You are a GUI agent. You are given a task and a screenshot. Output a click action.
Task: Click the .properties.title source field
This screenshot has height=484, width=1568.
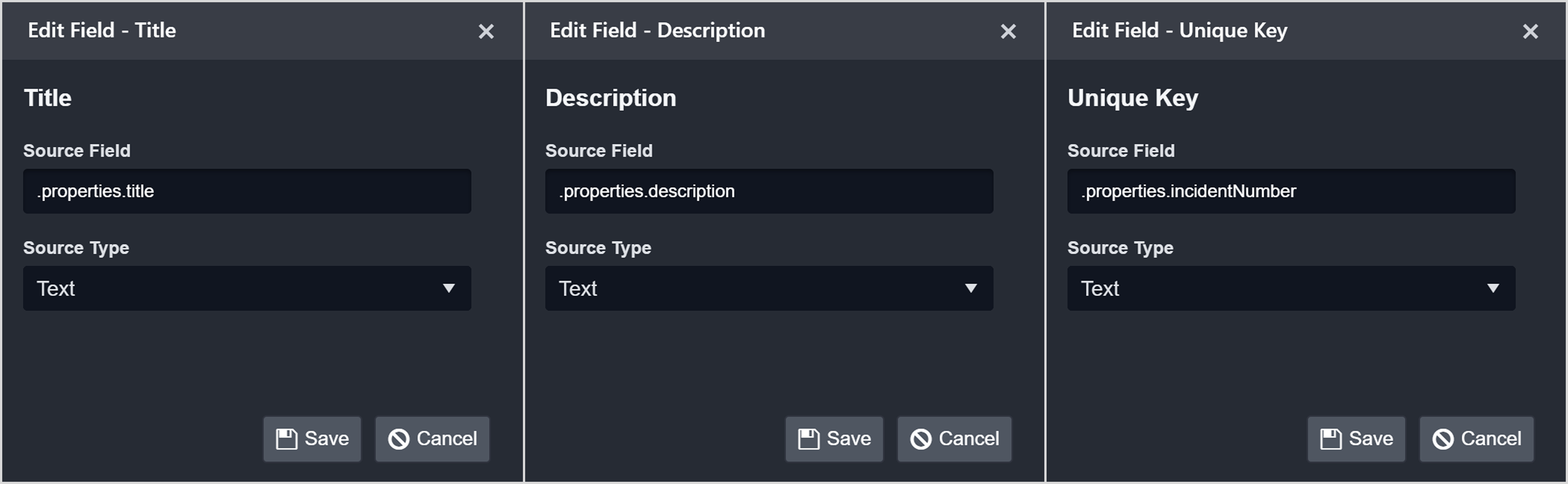click(x=247, y=191)
